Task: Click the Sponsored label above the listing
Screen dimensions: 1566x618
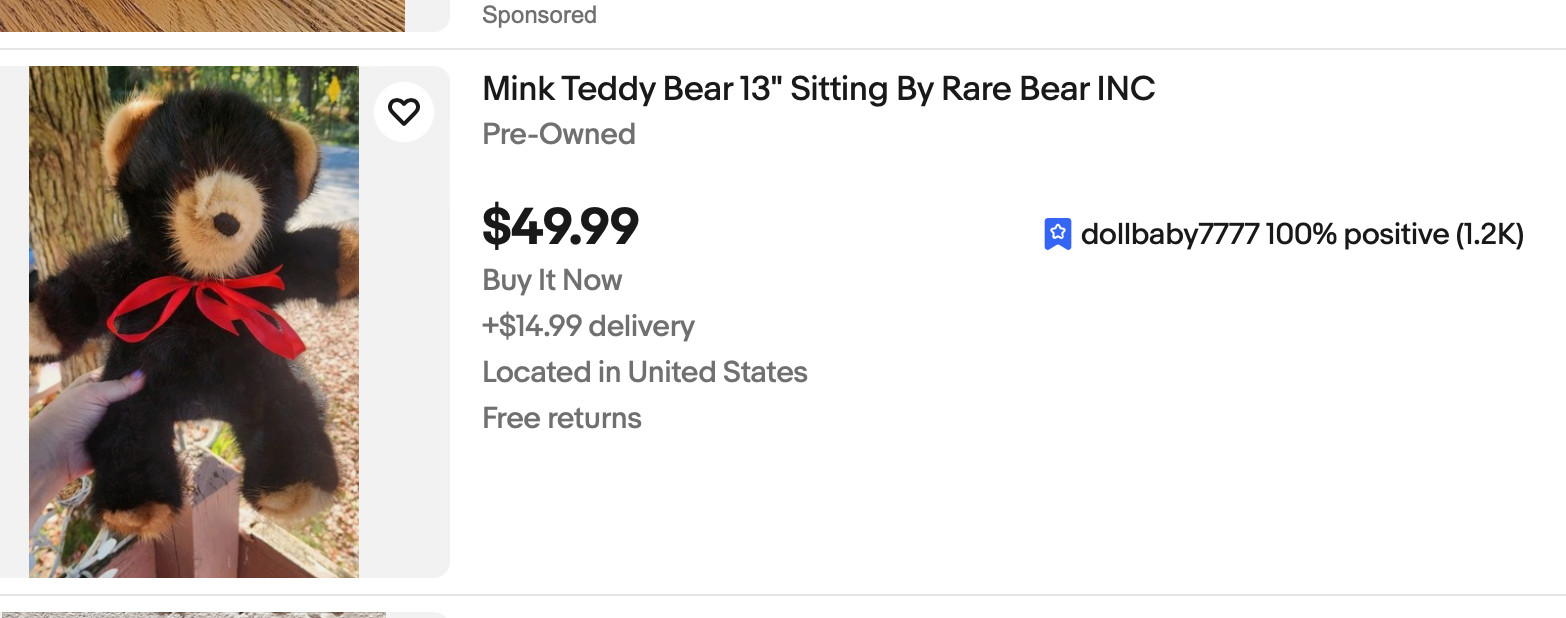Action: pyautogui.click(x=539, y=15)
